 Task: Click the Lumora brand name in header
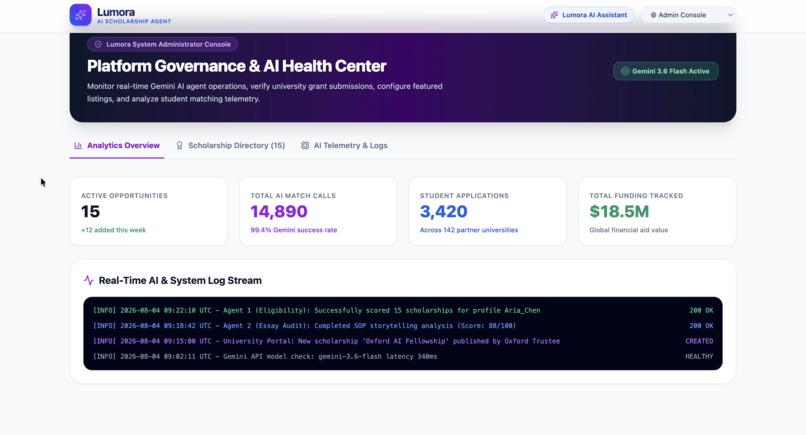116,12
